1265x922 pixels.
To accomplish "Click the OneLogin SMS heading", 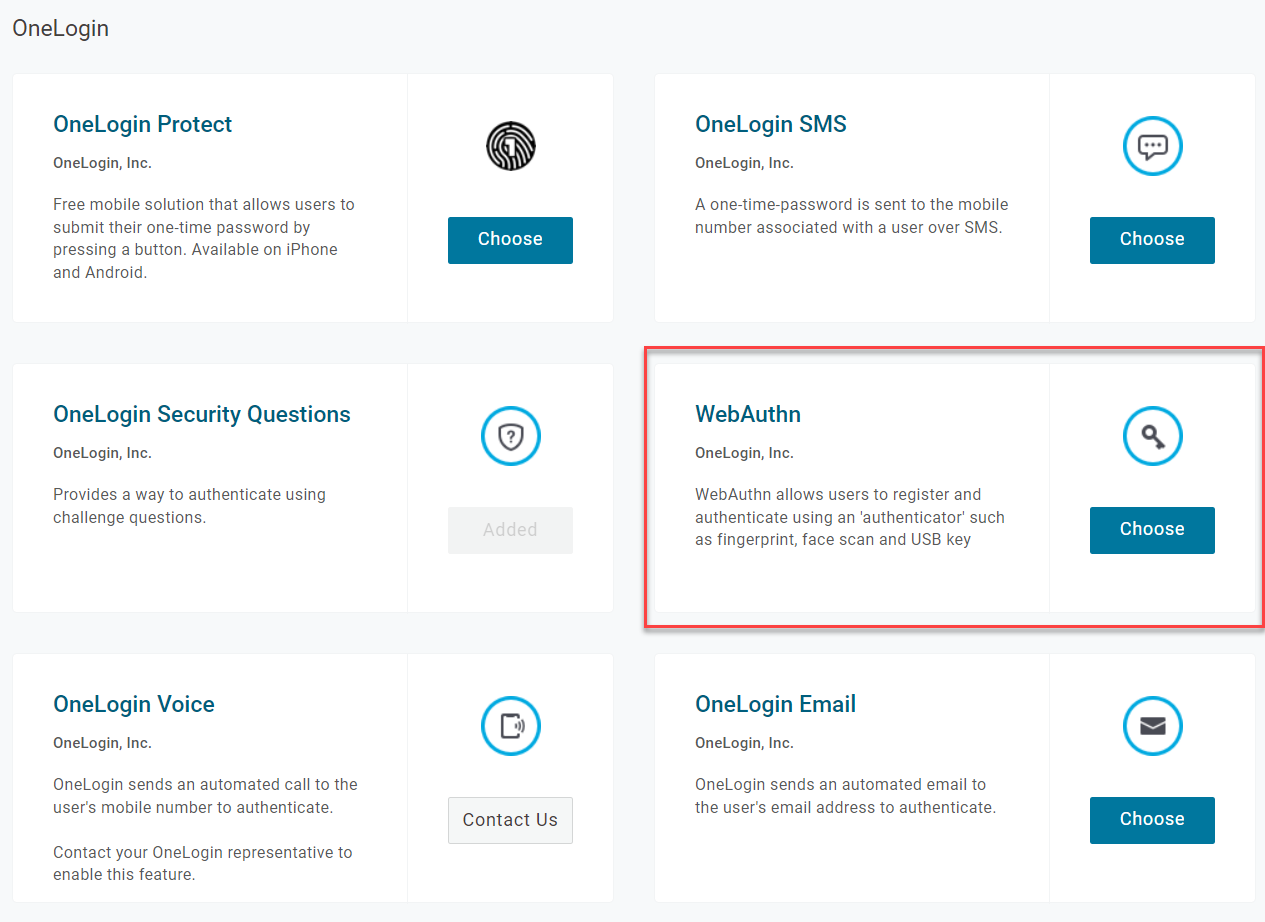I will point(771,124).
